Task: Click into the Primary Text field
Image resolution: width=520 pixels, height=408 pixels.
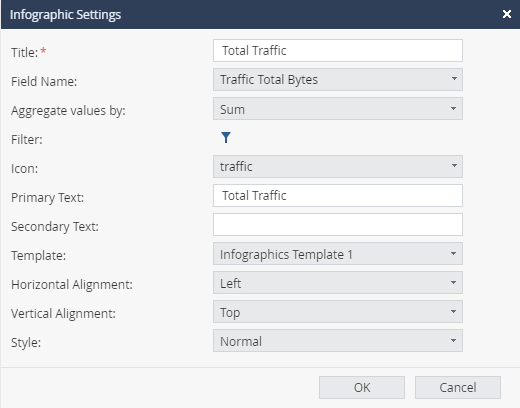Action: point(338,196)
